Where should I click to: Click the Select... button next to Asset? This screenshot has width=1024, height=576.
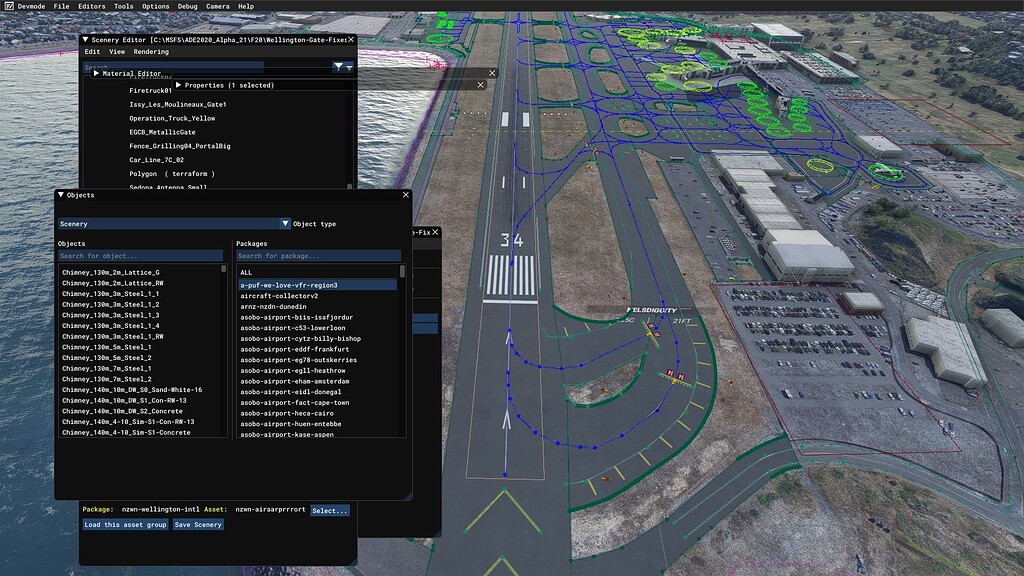coord(330,510)
